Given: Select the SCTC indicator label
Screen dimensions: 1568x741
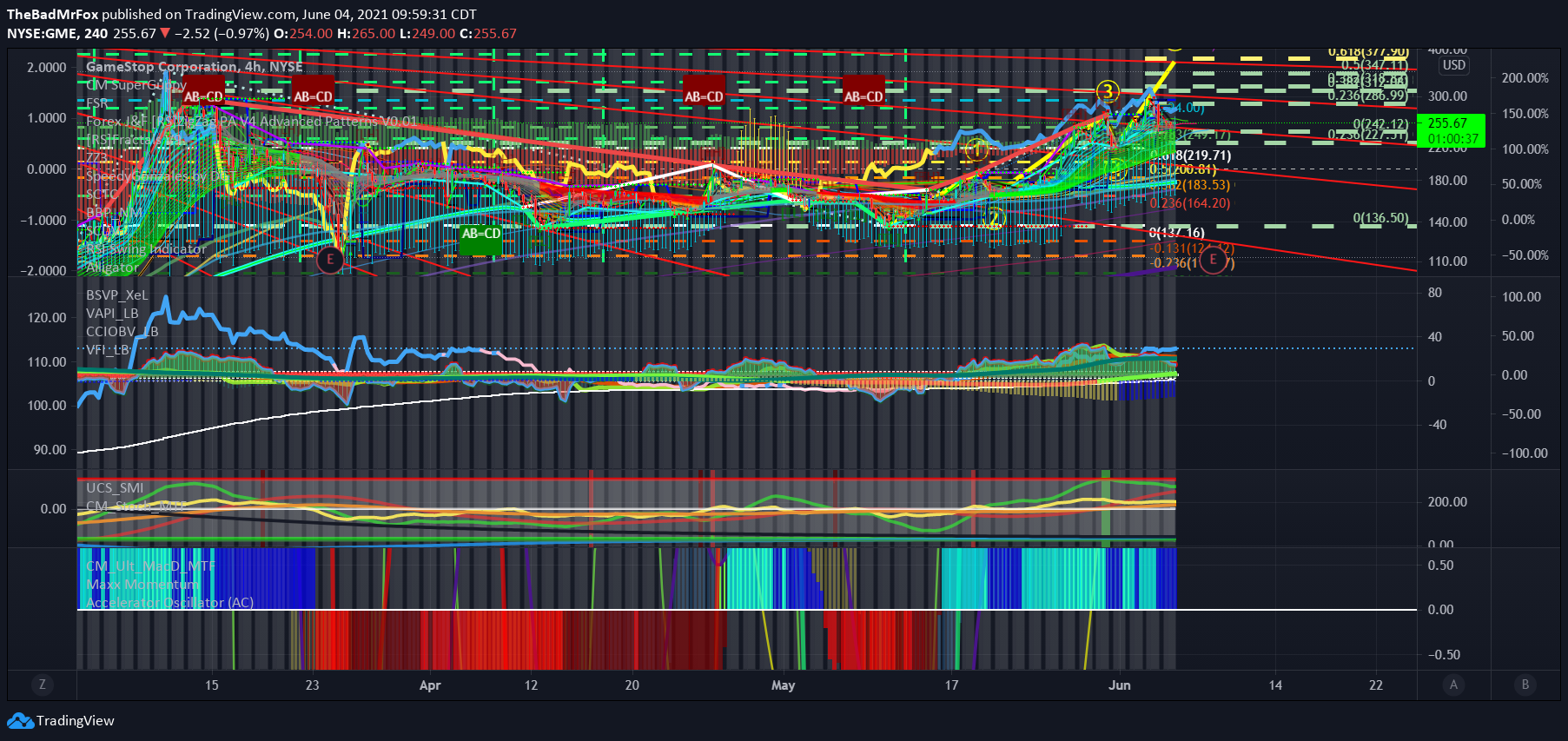Looking at the screenshot, I should coord(101,194).
